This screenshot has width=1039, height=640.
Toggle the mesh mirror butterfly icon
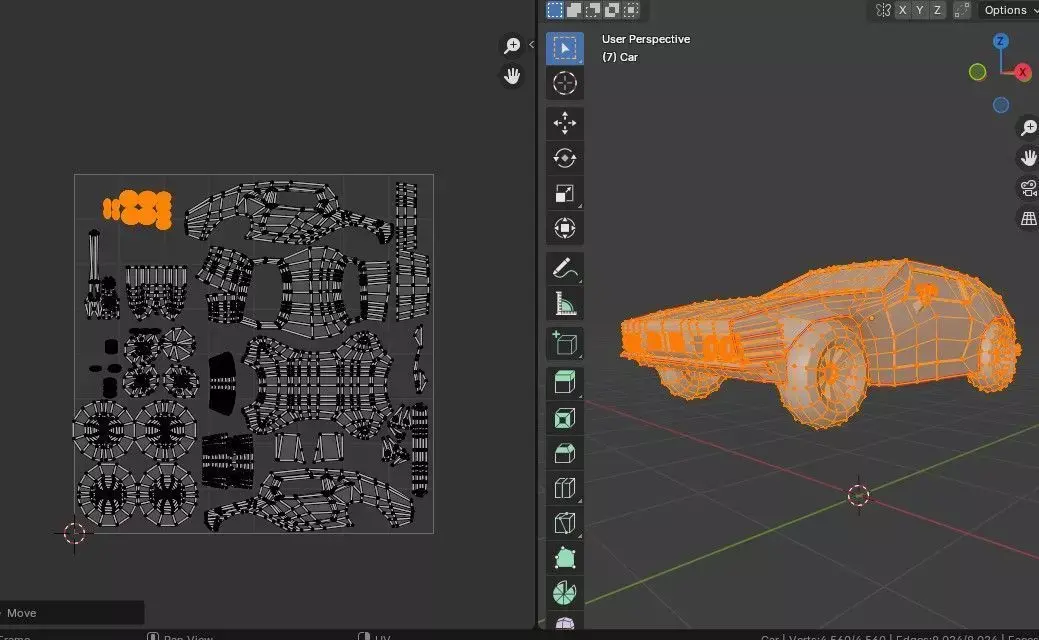883,10
